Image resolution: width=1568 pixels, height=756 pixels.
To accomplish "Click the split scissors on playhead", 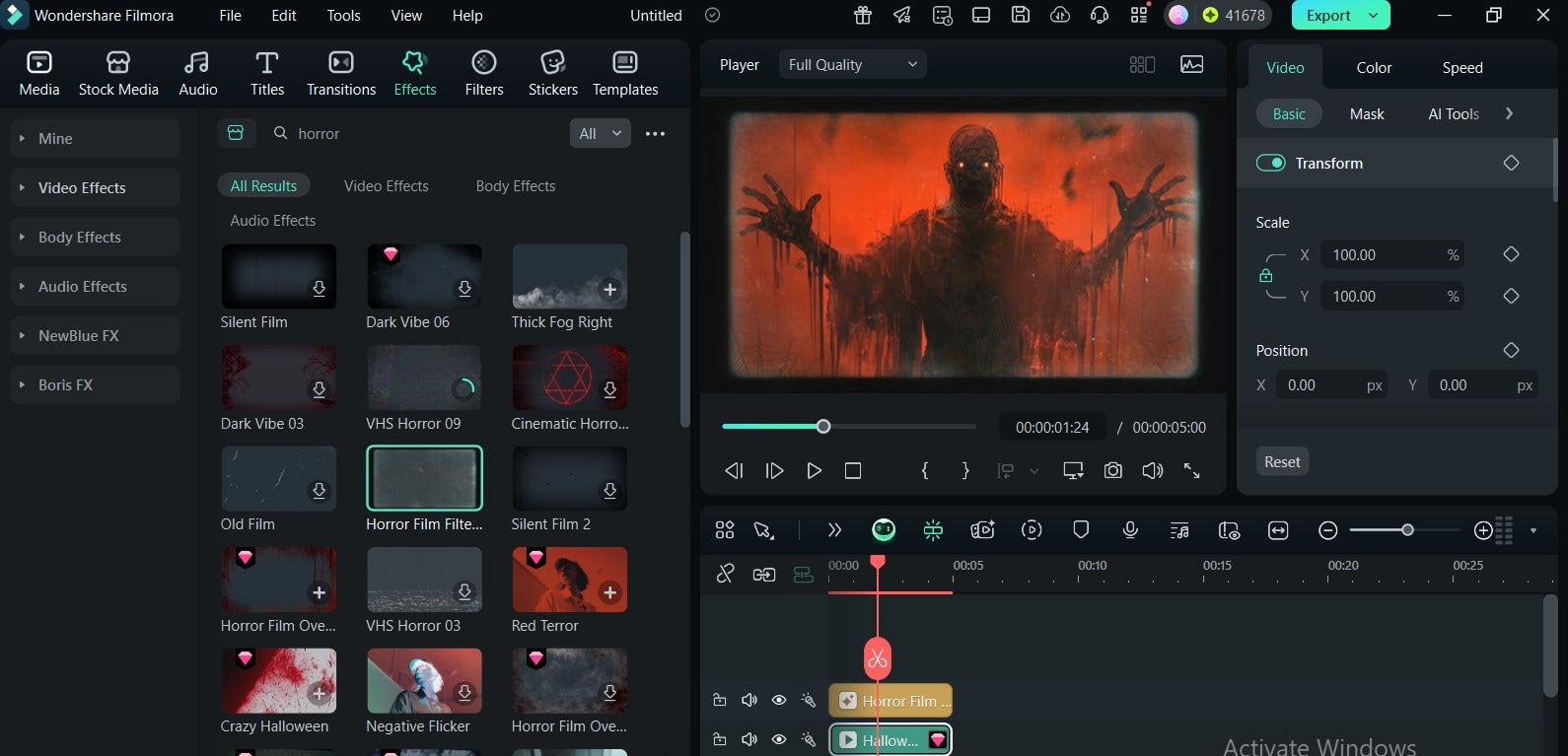I will click(x=878, y=658).
